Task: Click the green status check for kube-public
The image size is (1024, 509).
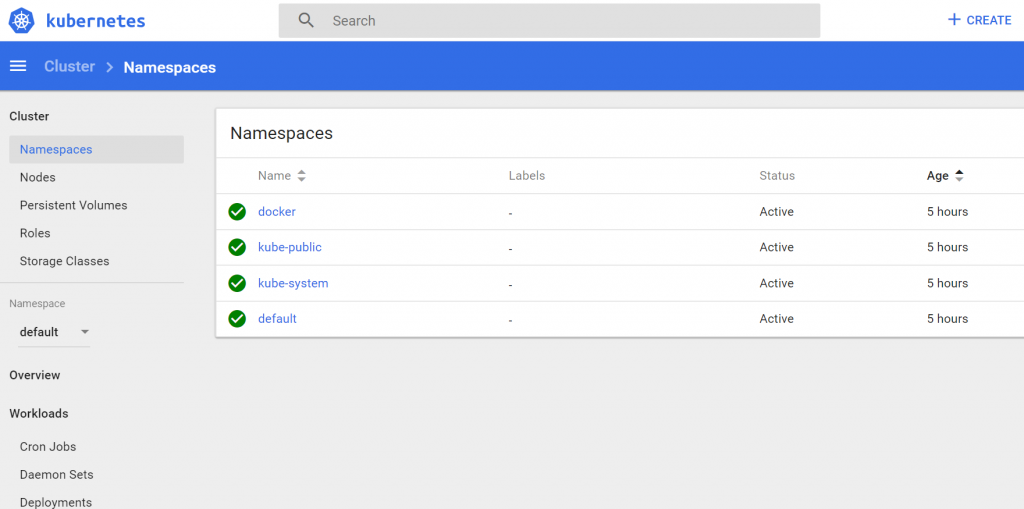Action: click(237, 248)
